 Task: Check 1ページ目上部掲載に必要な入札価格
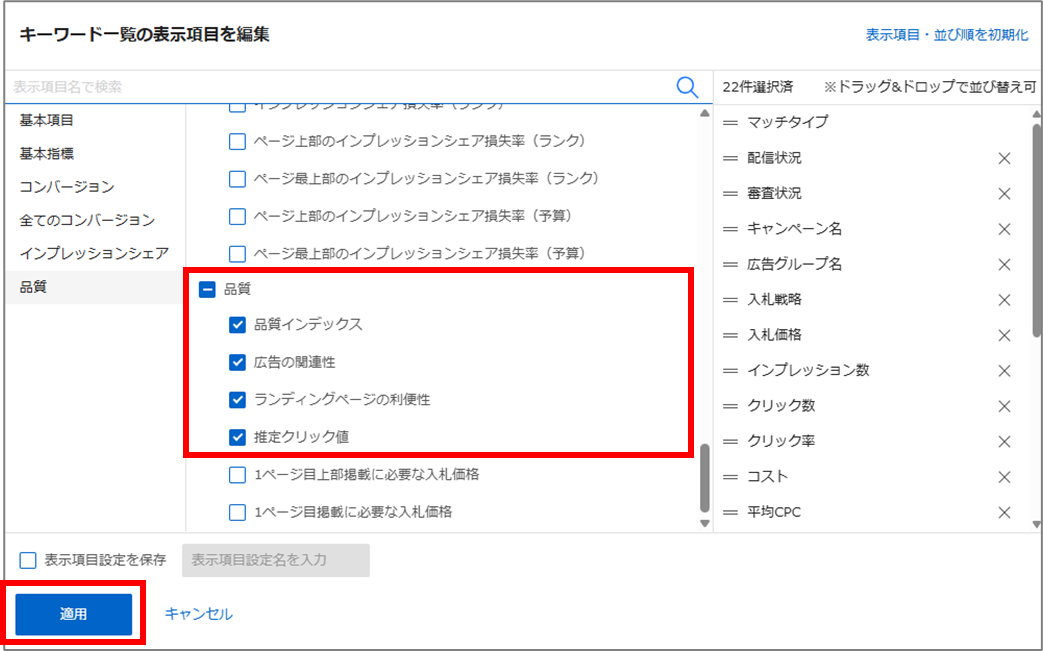(237, 474)
